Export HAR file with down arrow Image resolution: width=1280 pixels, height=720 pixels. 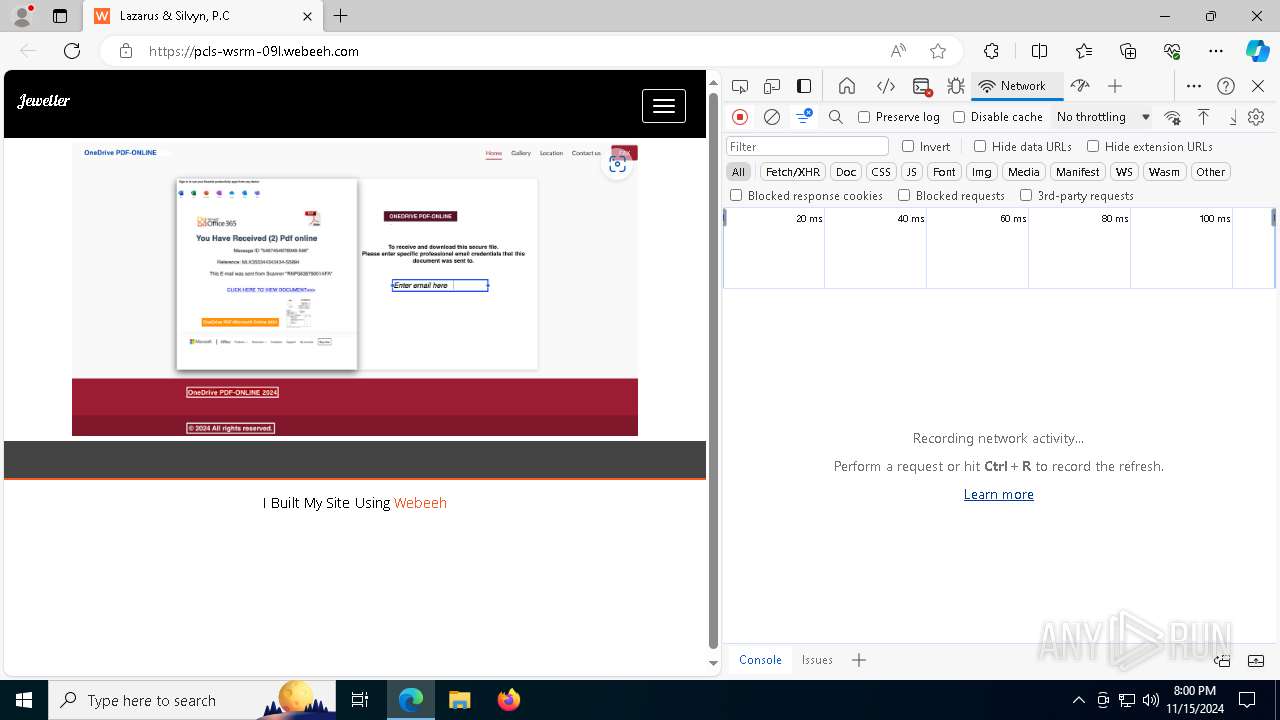click(1232, 117)
